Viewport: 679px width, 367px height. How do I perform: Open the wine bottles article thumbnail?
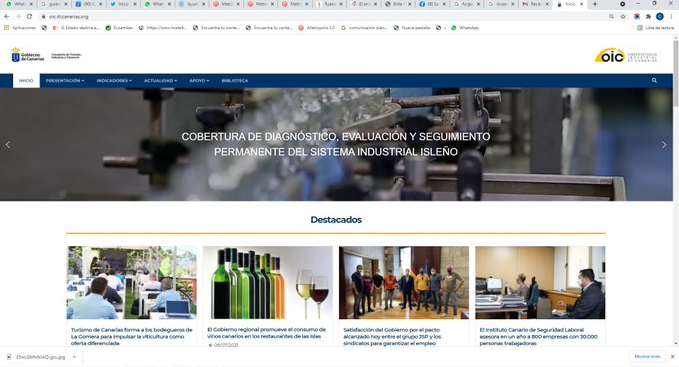[268, 283]
